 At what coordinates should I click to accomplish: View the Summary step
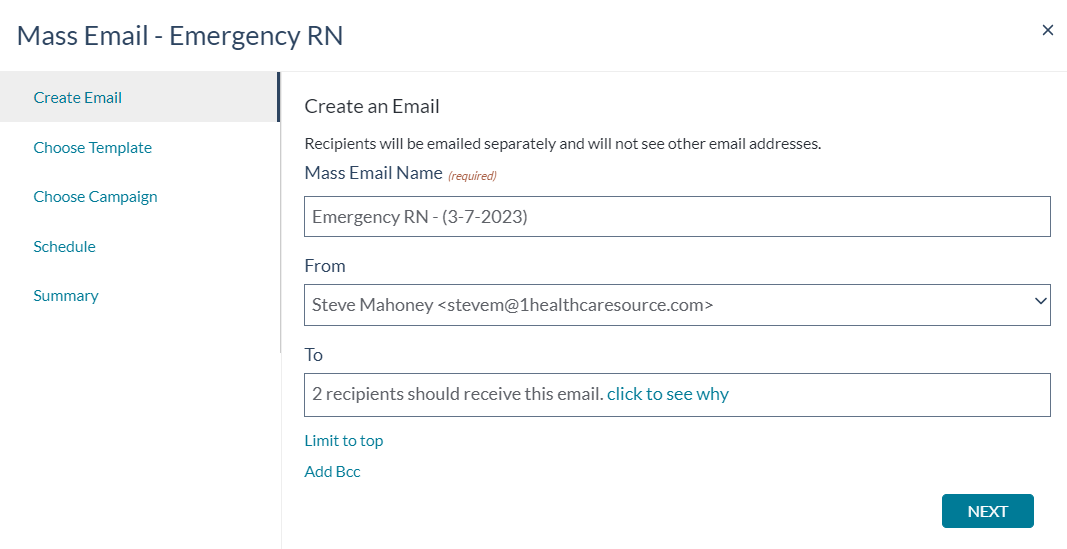coord(66,295)
